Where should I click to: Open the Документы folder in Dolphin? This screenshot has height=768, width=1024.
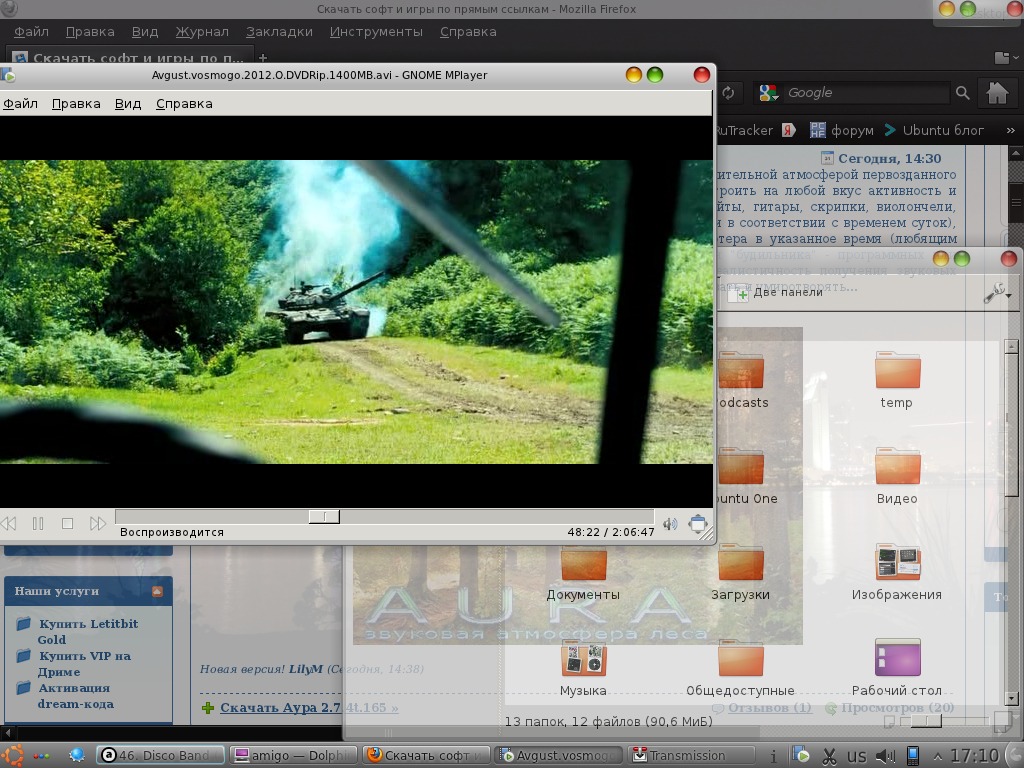tap(583, 572)
